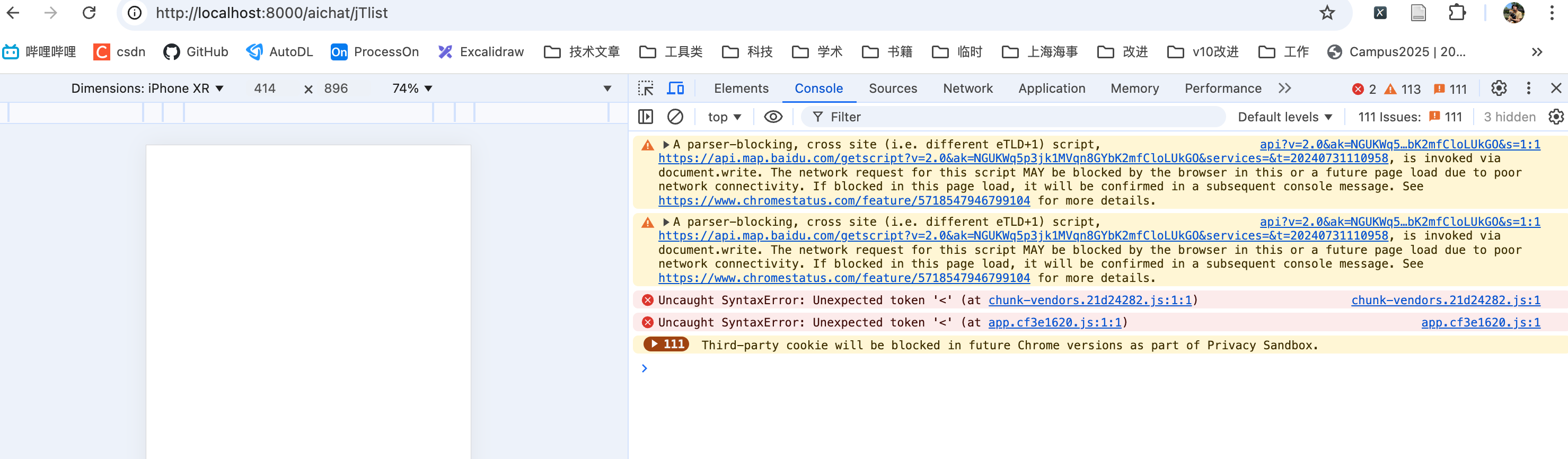The width and height of the screenshot is (1568, 459).
Task: Open the 74% zoom dropdown
Action: 412,89
